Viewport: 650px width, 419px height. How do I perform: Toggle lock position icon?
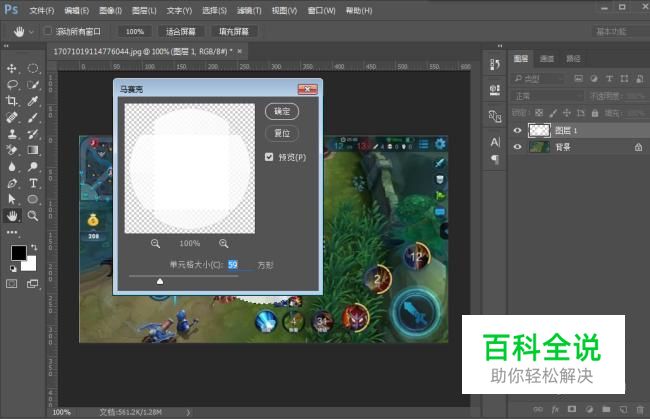[567, 113]
